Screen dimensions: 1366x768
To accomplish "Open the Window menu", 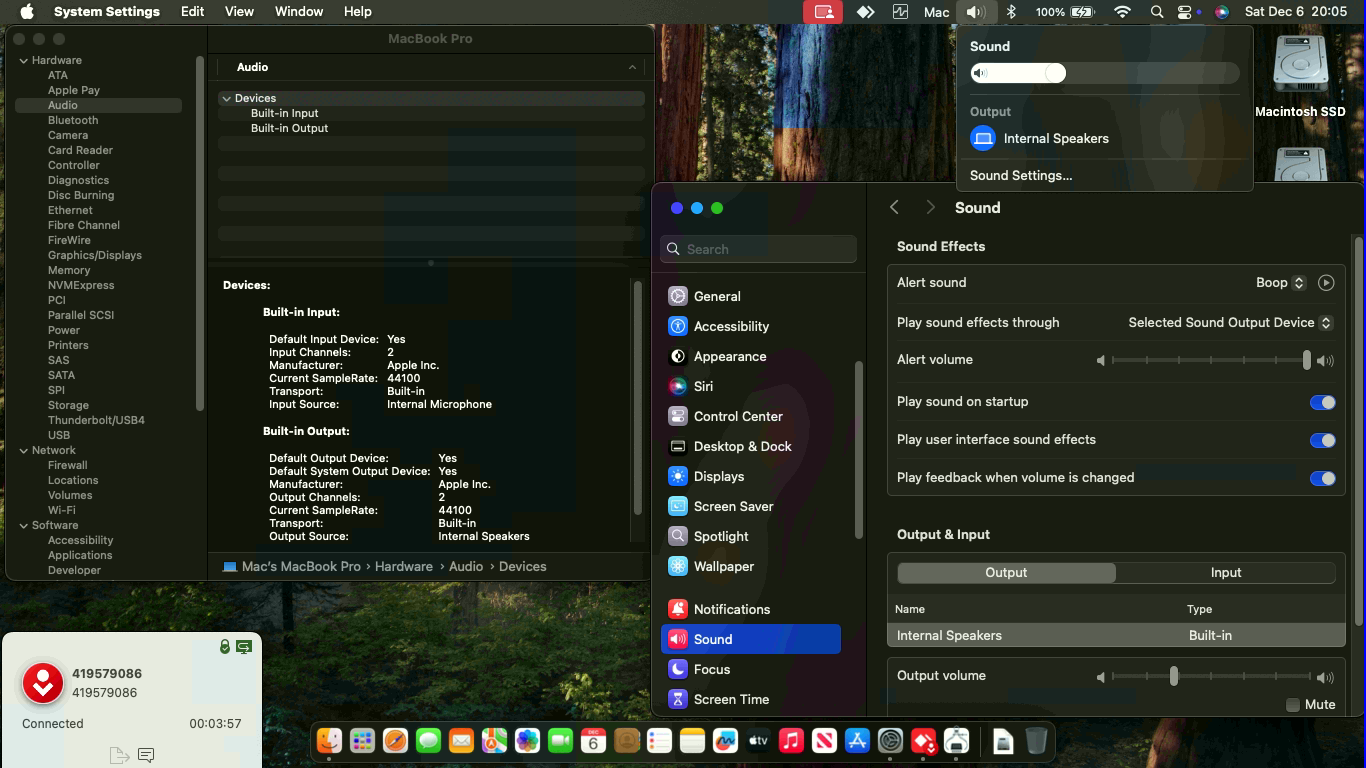I will [x=298, y=12].
